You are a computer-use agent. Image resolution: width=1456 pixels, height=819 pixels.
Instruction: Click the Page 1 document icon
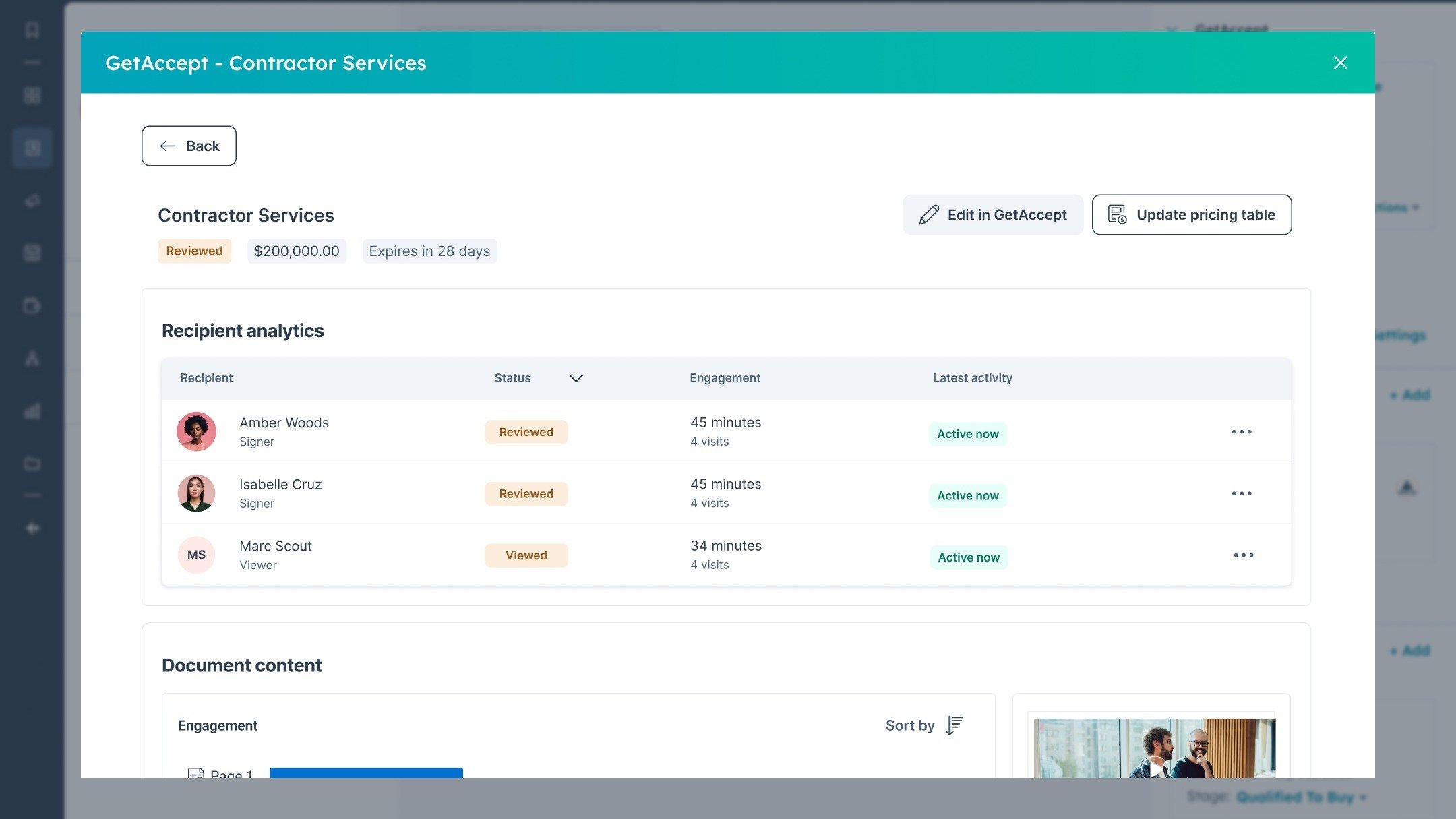pyautogui.click(x=195, y=772)
